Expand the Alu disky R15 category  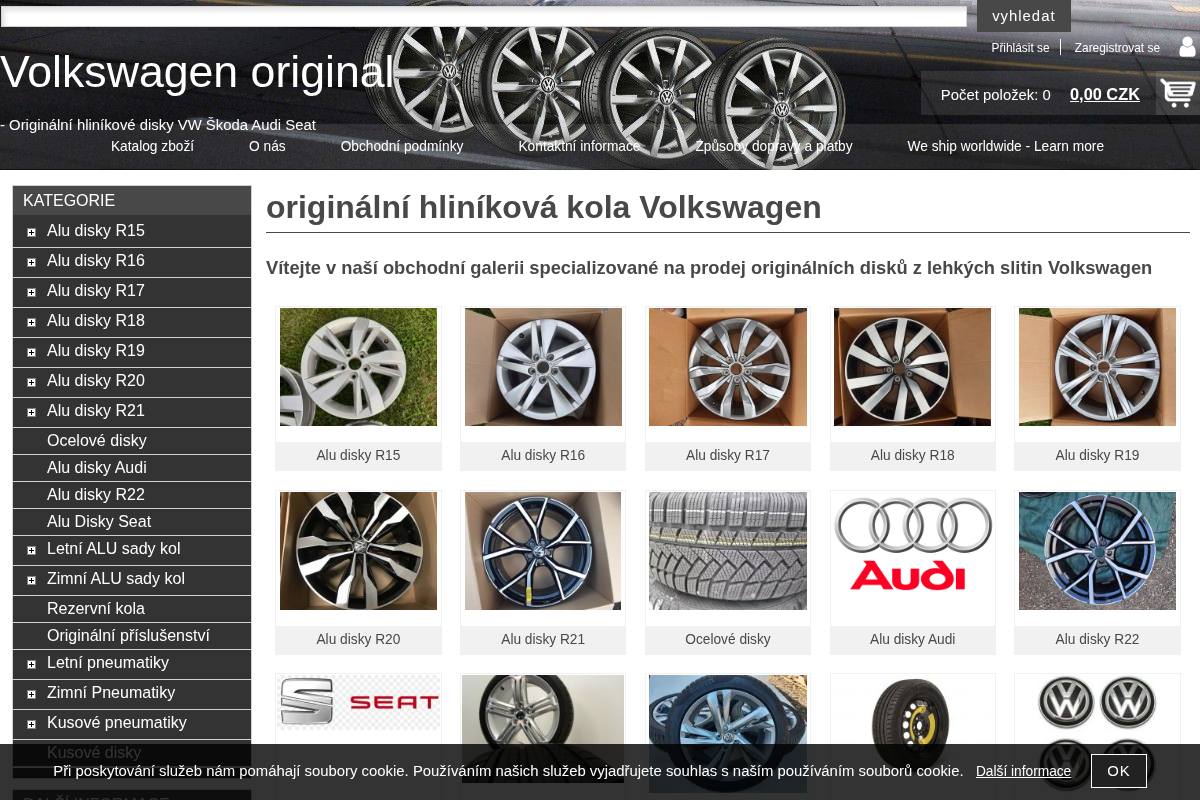pyautogui.click(x=32, y=232)
